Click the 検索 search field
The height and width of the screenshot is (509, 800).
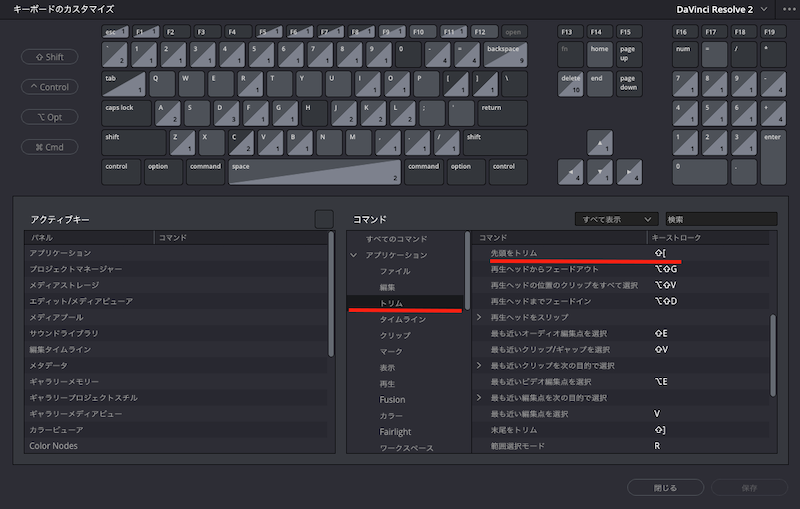(721, 219)
